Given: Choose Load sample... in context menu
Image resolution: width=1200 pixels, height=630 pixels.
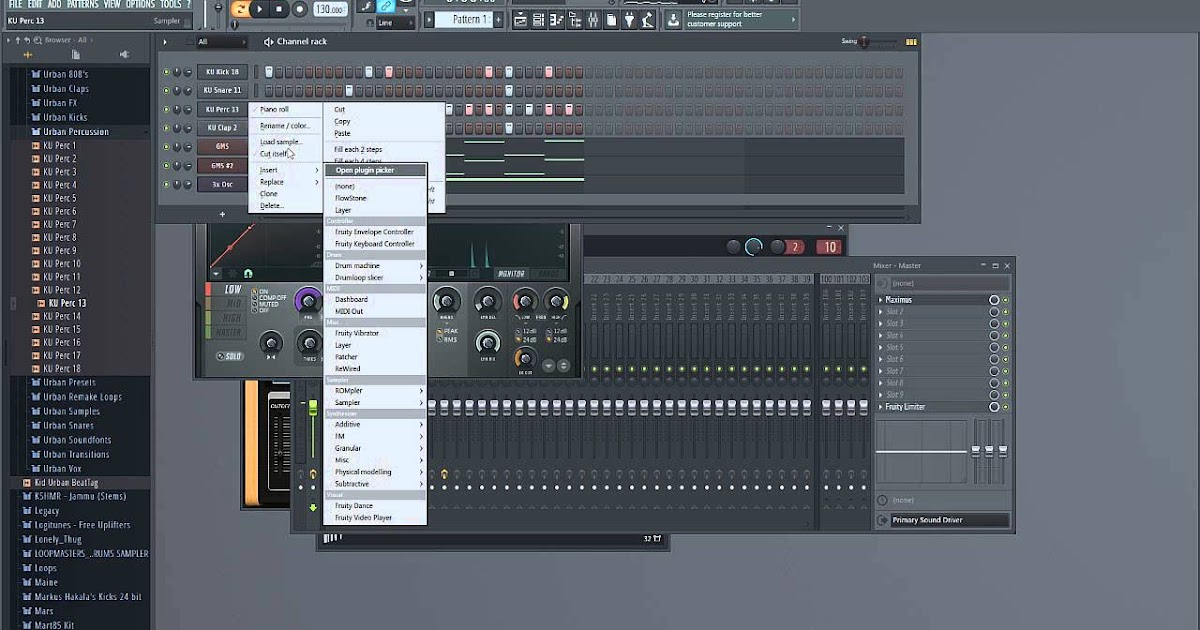Looking at the screenshot, I should [x=281, y=142].
